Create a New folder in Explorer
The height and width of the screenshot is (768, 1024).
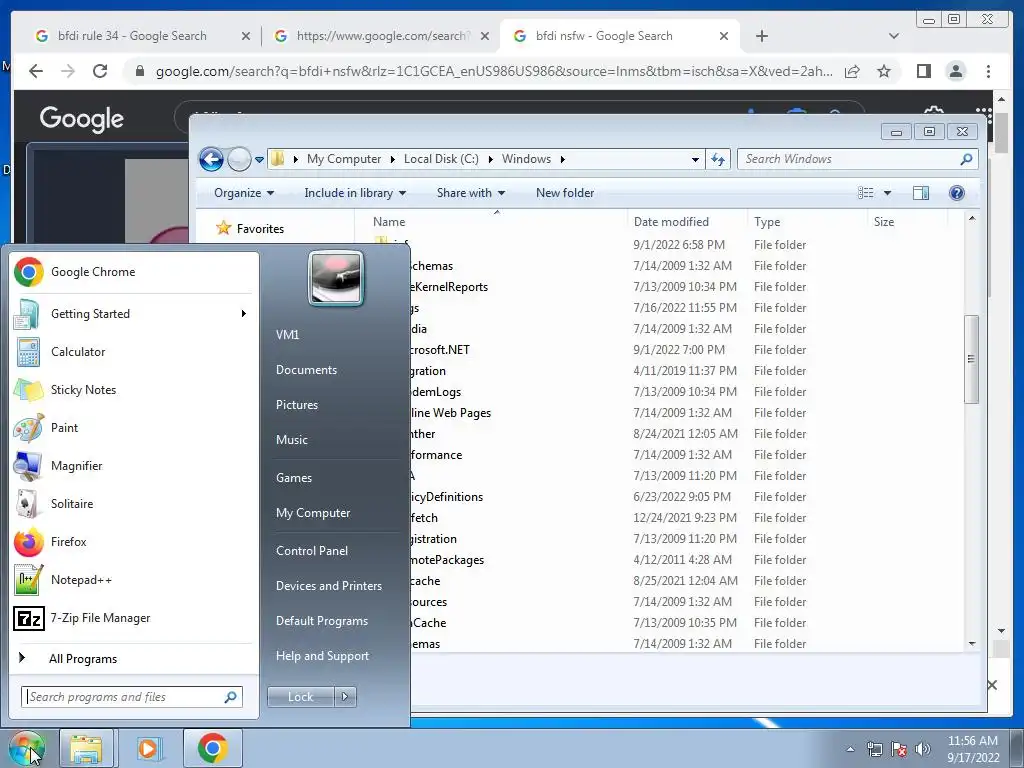coord(565,193)
